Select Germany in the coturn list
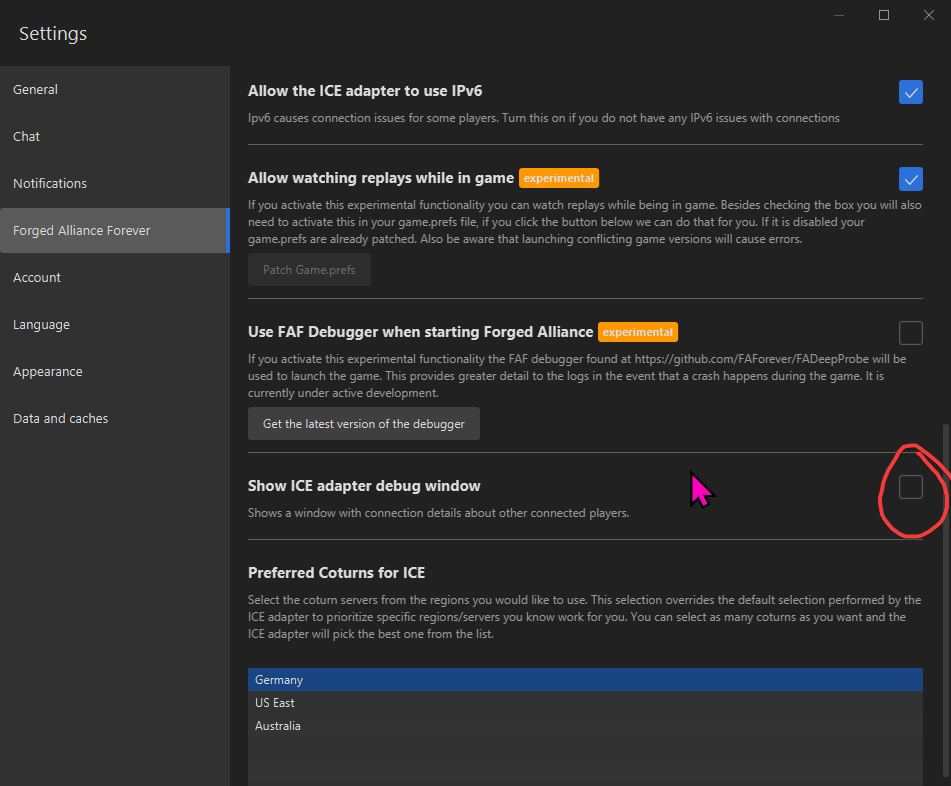Screen dimensions: 951x786 click(x=585, y=680)
